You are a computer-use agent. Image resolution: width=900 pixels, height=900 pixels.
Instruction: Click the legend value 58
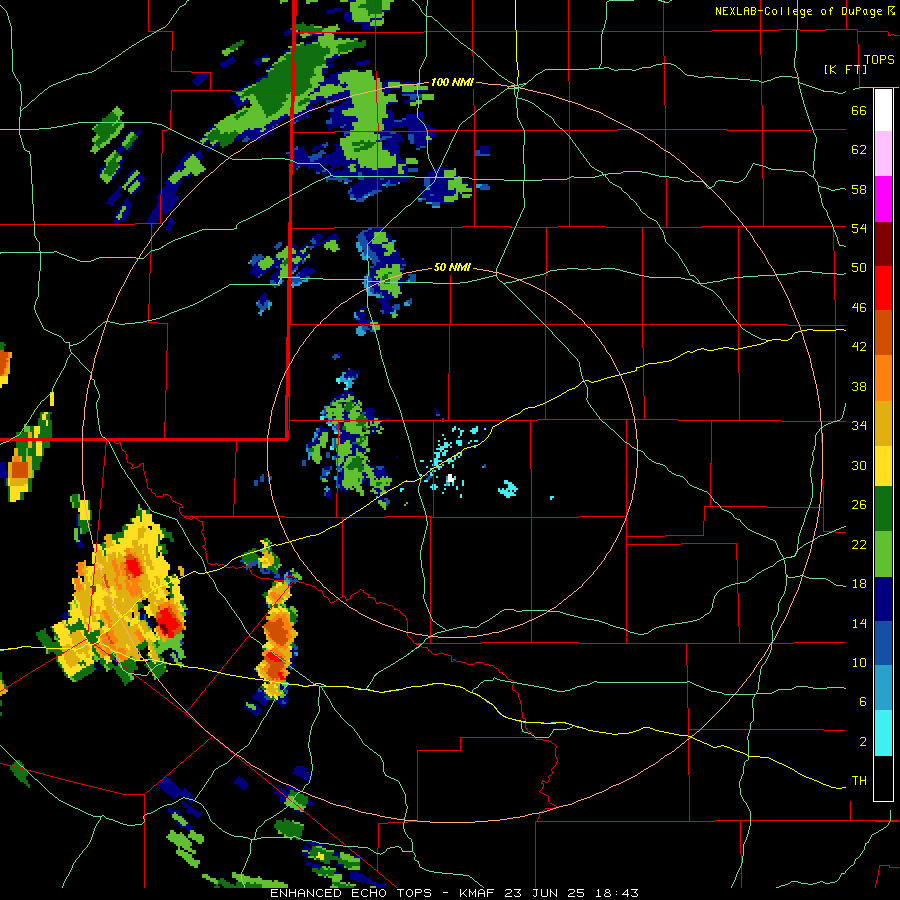click(859, 189)
